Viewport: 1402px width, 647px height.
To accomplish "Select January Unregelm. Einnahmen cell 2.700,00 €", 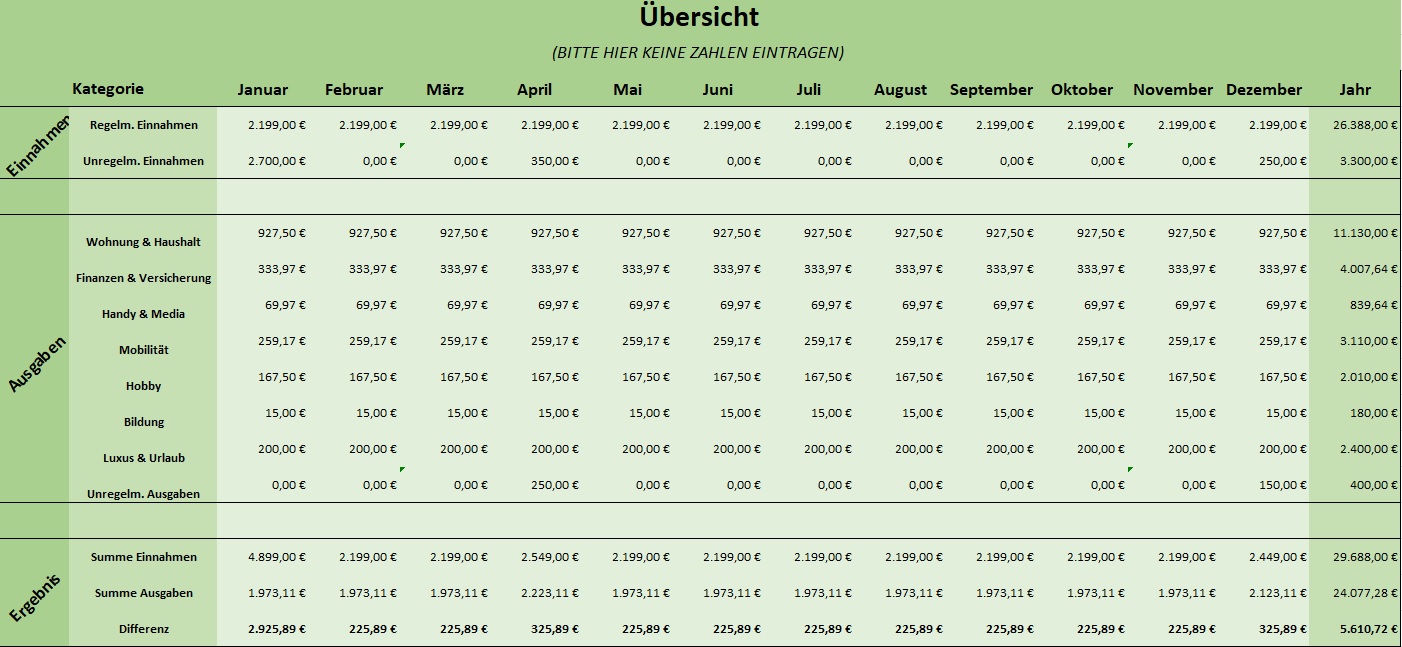I will coord(277,161).
